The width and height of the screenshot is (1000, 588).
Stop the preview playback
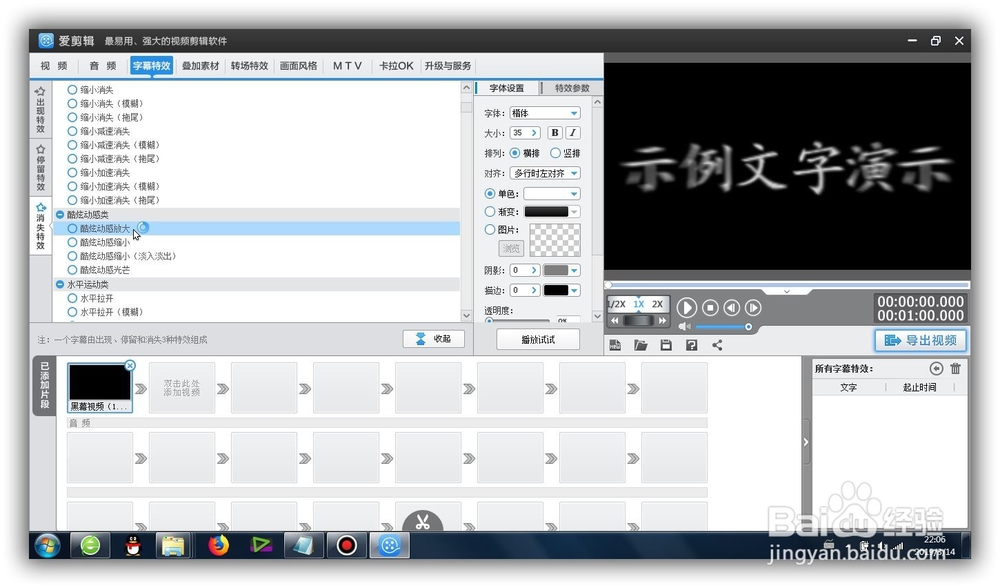coord(710,308)
